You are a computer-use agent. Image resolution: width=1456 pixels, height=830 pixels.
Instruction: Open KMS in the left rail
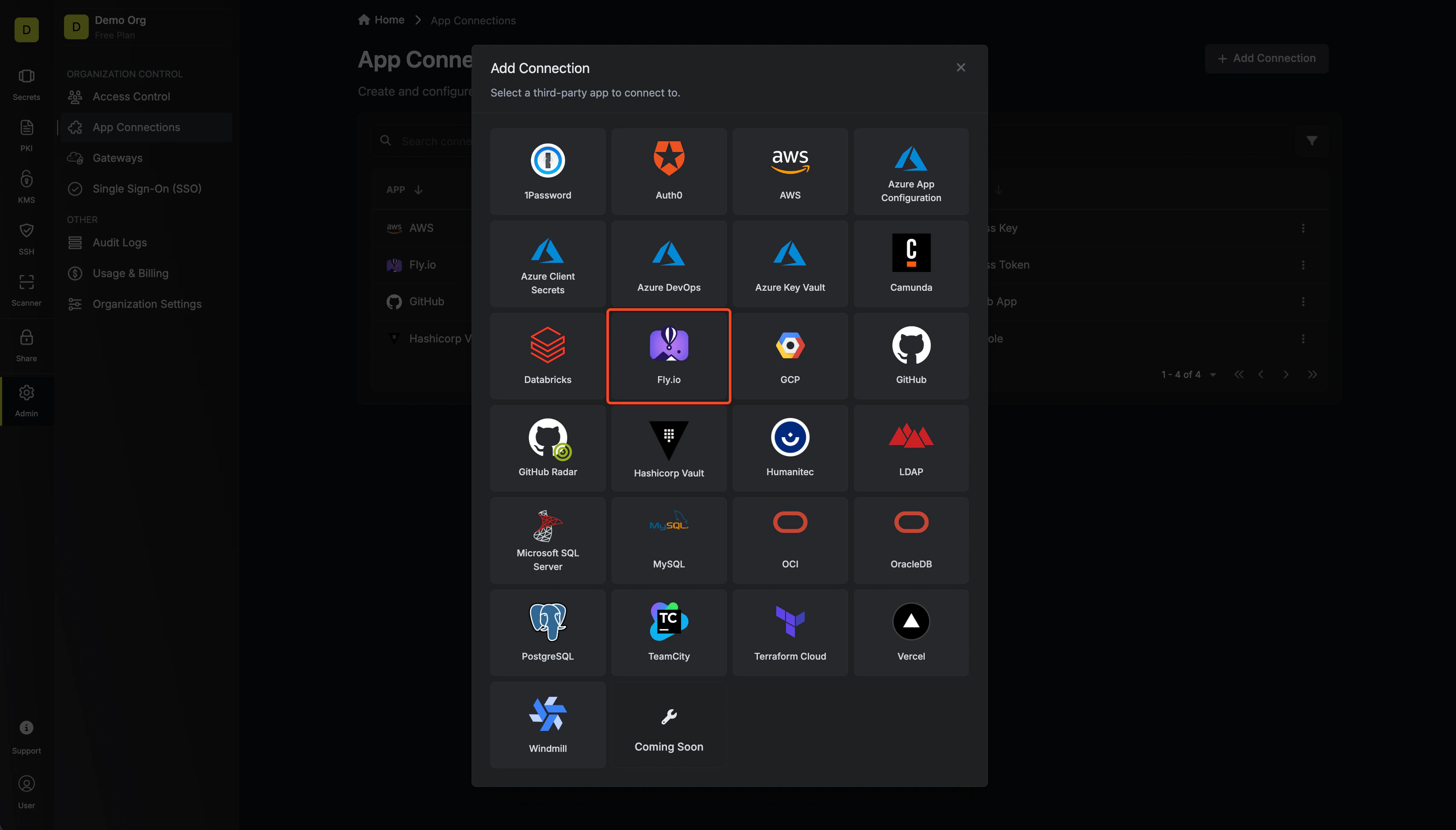[x=26, y=187]
